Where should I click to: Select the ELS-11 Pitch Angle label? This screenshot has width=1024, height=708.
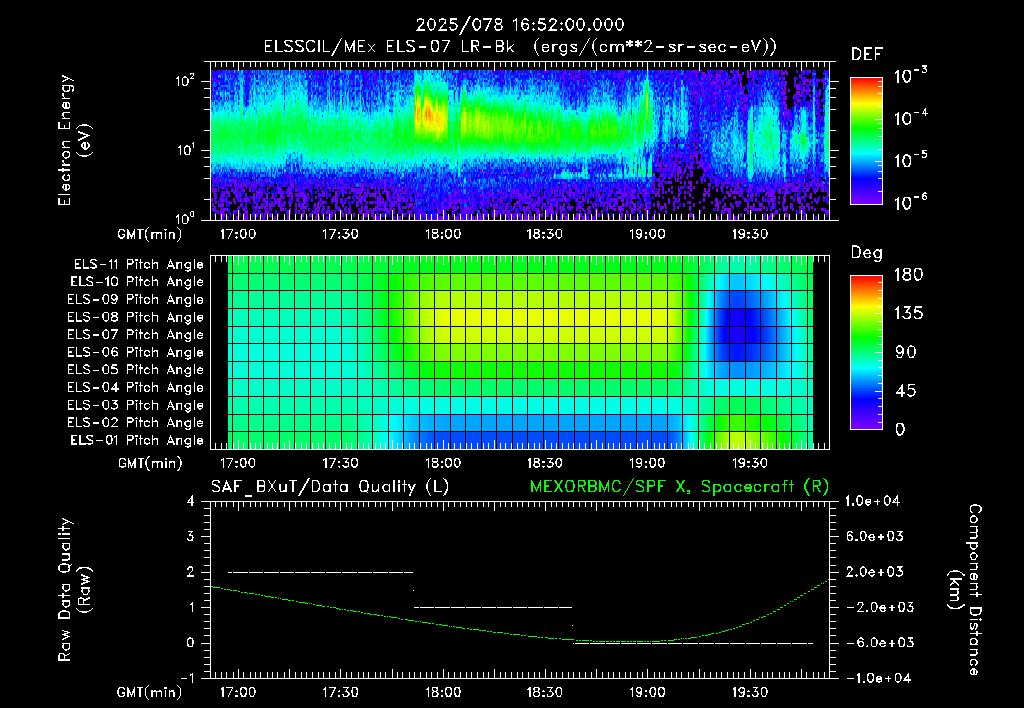[x=138, y=265]
